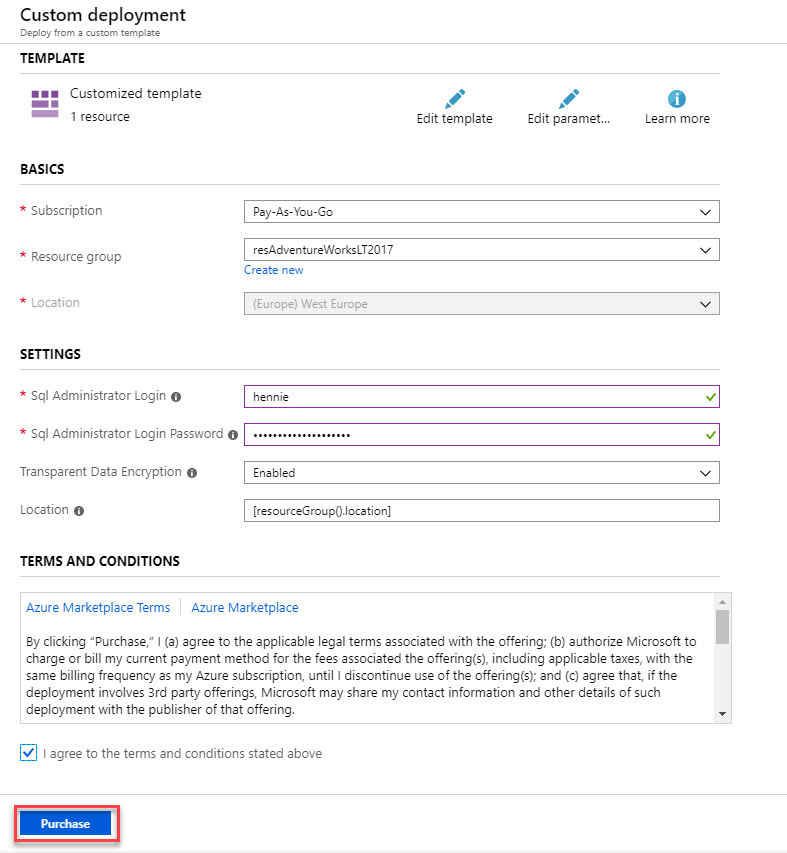Uncheck the terms and conditions agreement checkbox
787x853 pixels.
(x=28, y=752)
